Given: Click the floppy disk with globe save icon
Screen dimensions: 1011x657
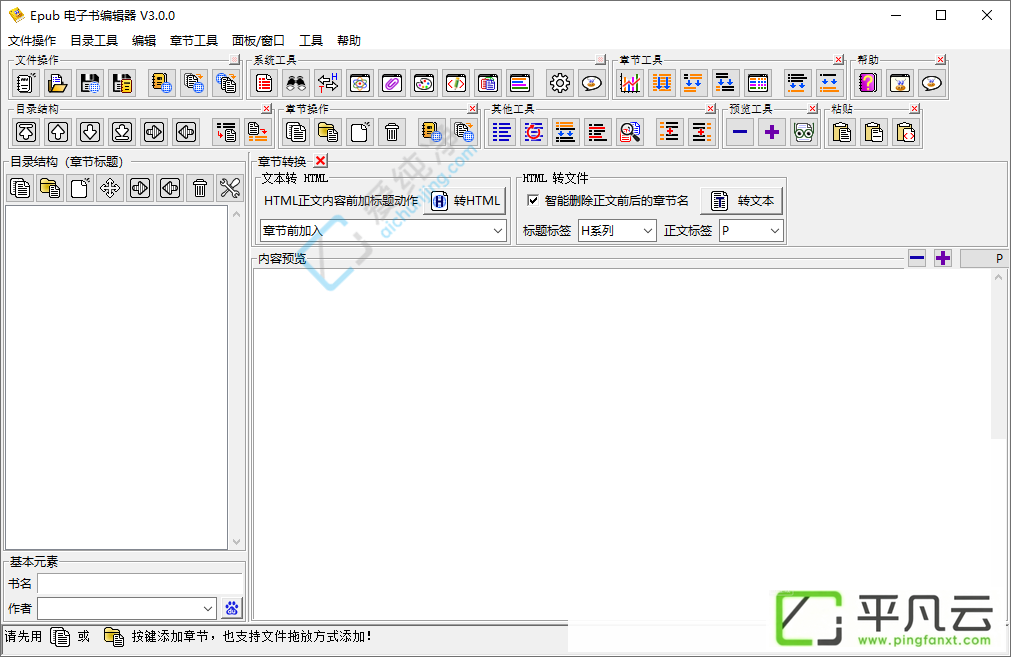Looking at the screenshot, I should 90,83.
